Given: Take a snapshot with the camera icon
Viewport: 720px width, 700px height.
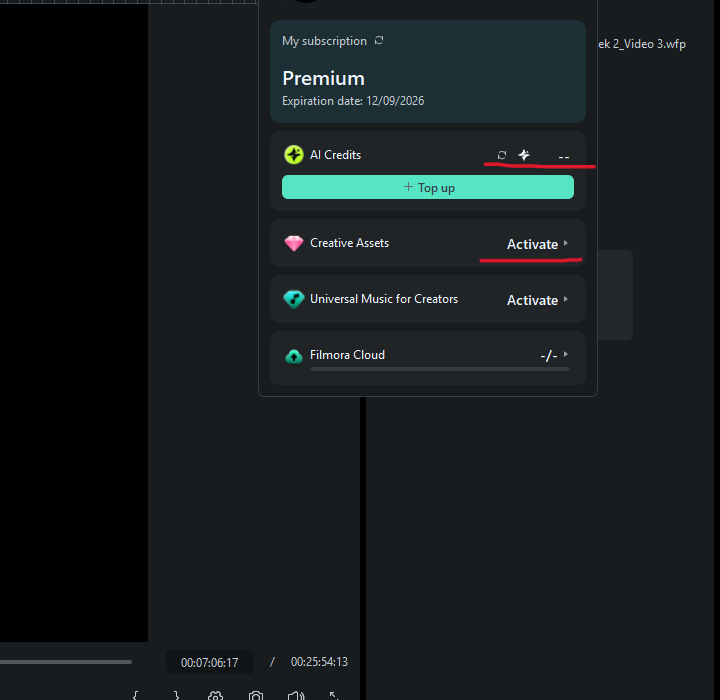Looking at the screenshot, I should pyautogui.click(x=256, y=695).
